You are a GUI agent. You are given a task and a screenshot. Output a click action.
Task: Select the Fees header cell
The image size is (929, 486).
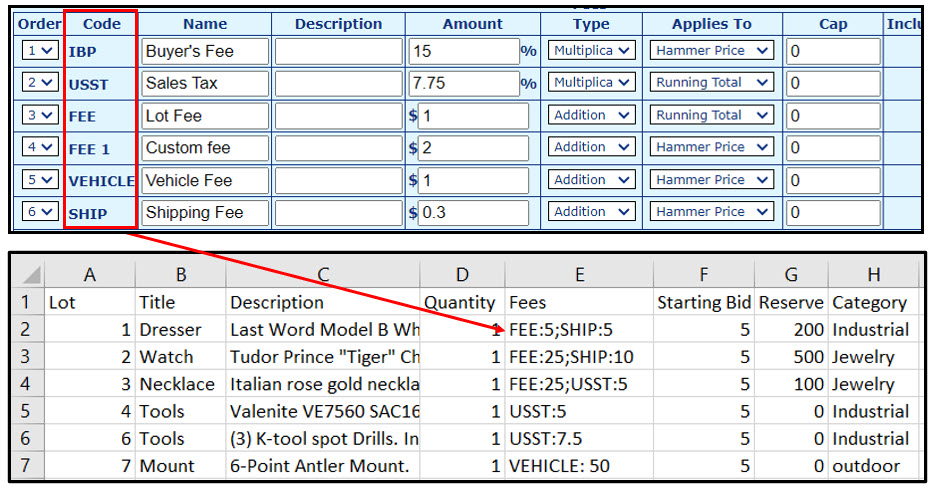(x=579, y=302)
